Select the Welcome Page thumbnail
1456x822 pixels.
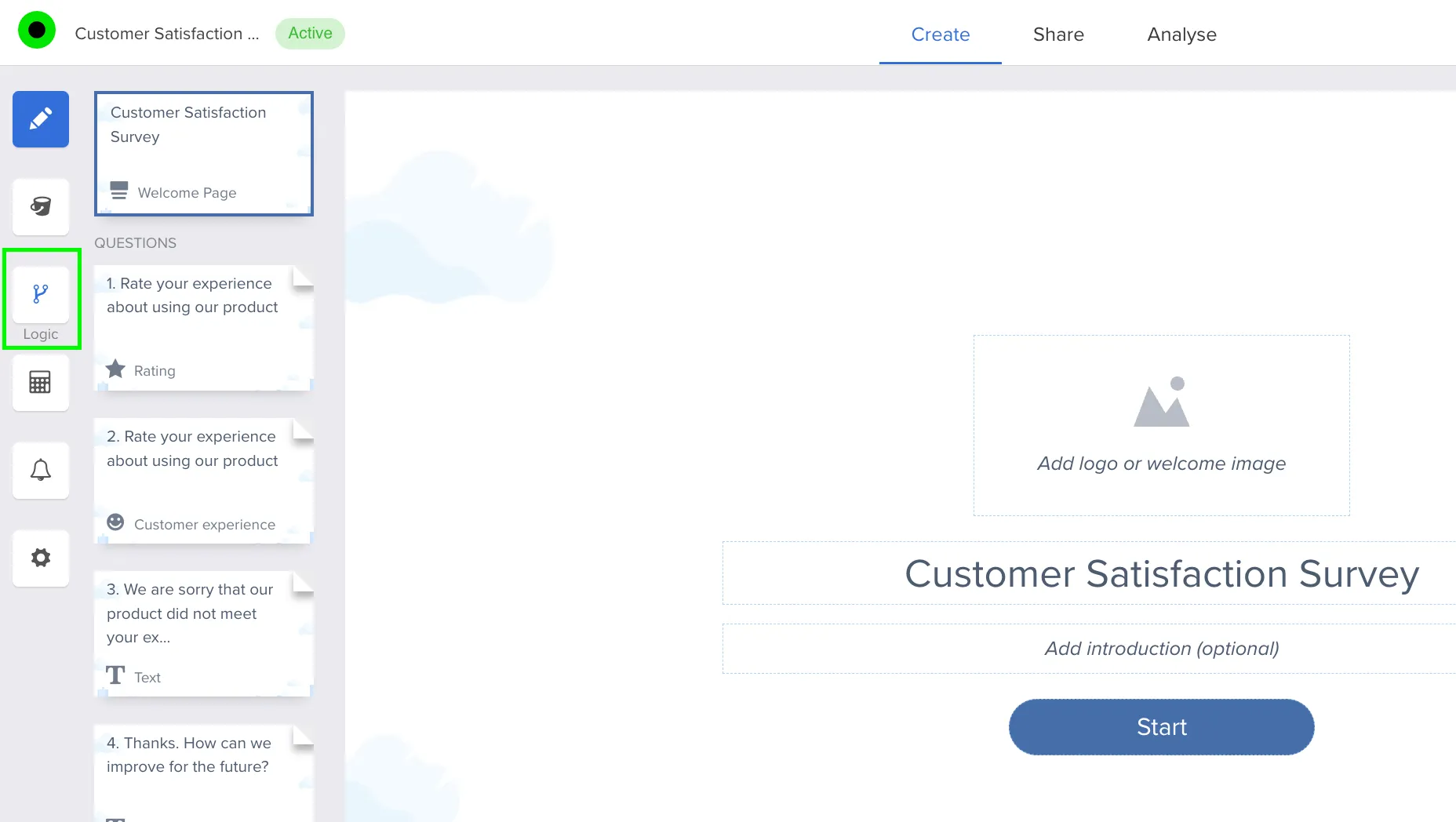click(x=204, y=154)
